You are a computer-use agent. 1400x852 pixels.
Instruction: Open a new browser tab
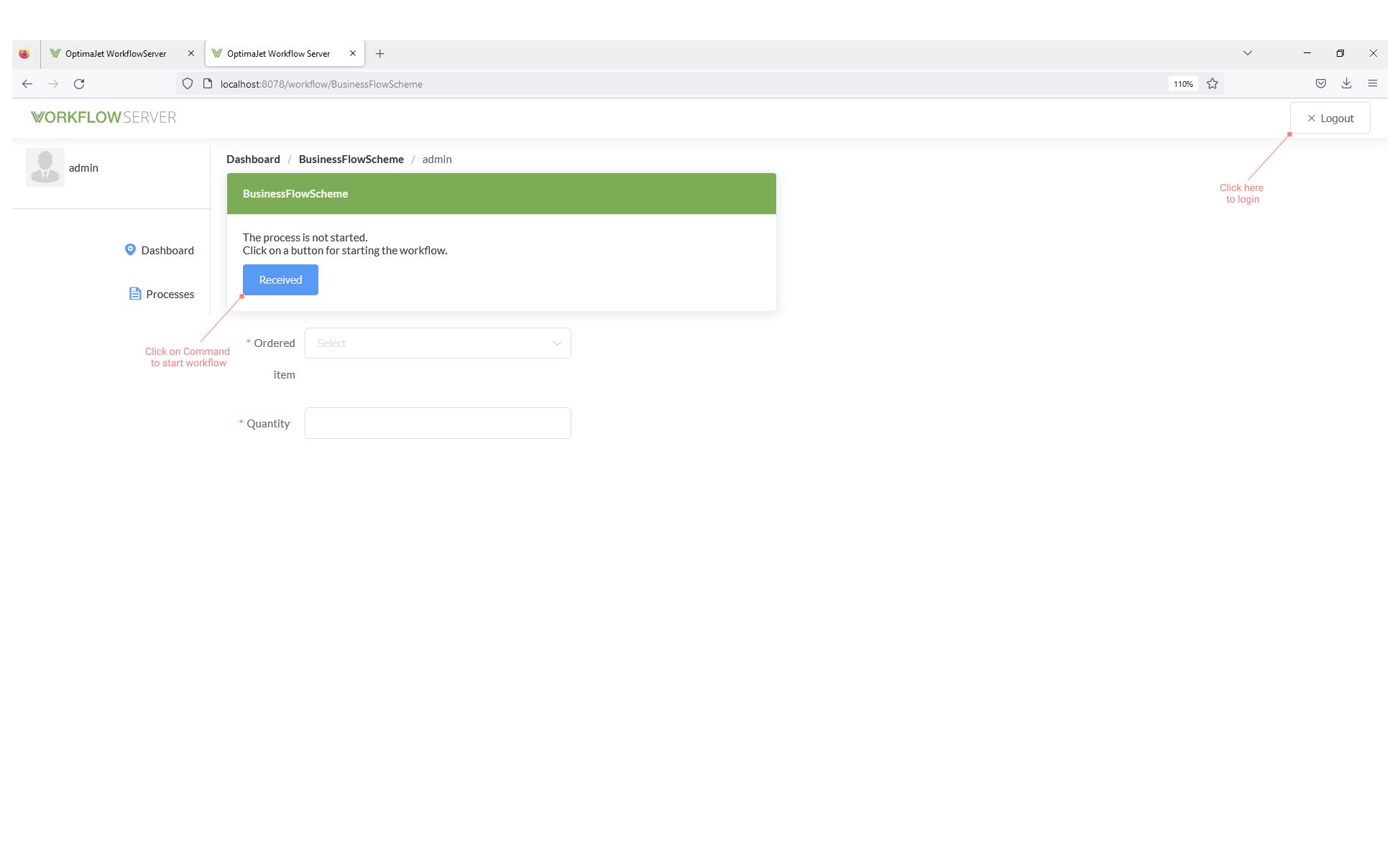click(380, 53)
